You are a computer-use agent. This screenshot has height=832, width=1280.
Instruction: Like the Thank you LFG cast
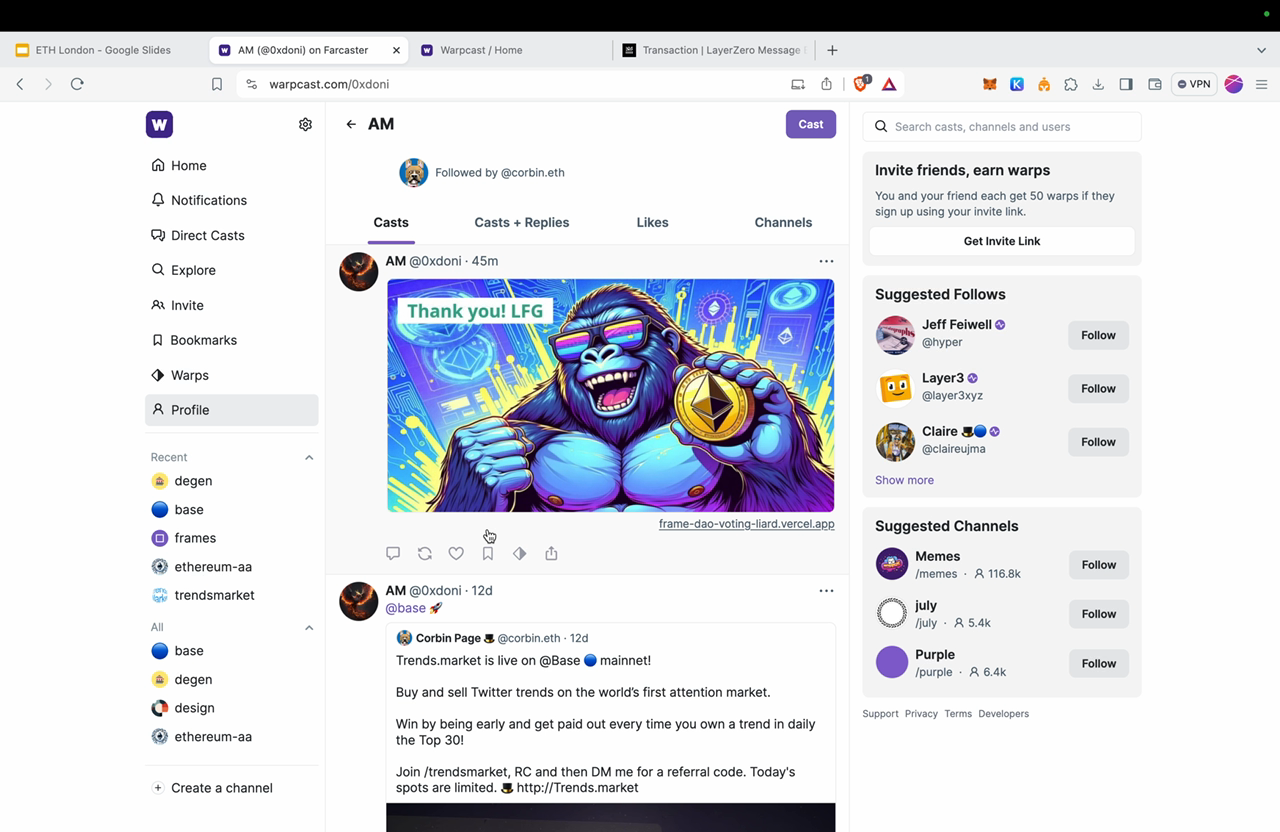click(456, 553)
